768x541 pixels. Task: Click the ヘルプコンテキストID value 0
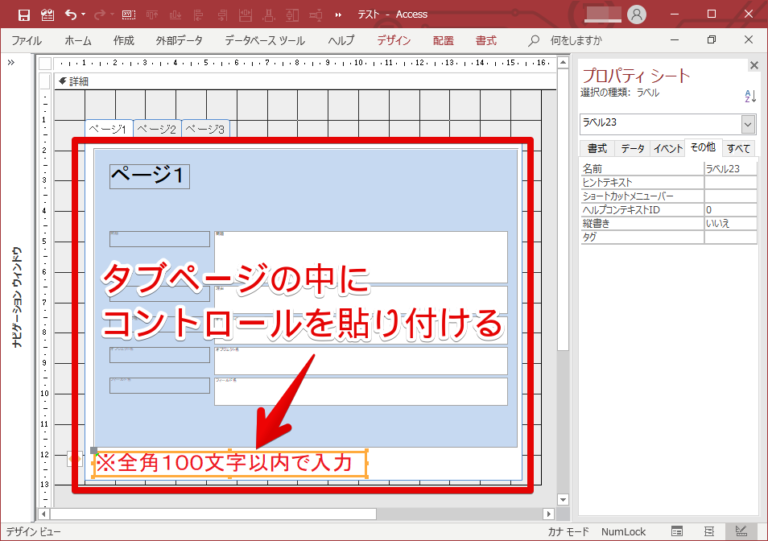730,210
